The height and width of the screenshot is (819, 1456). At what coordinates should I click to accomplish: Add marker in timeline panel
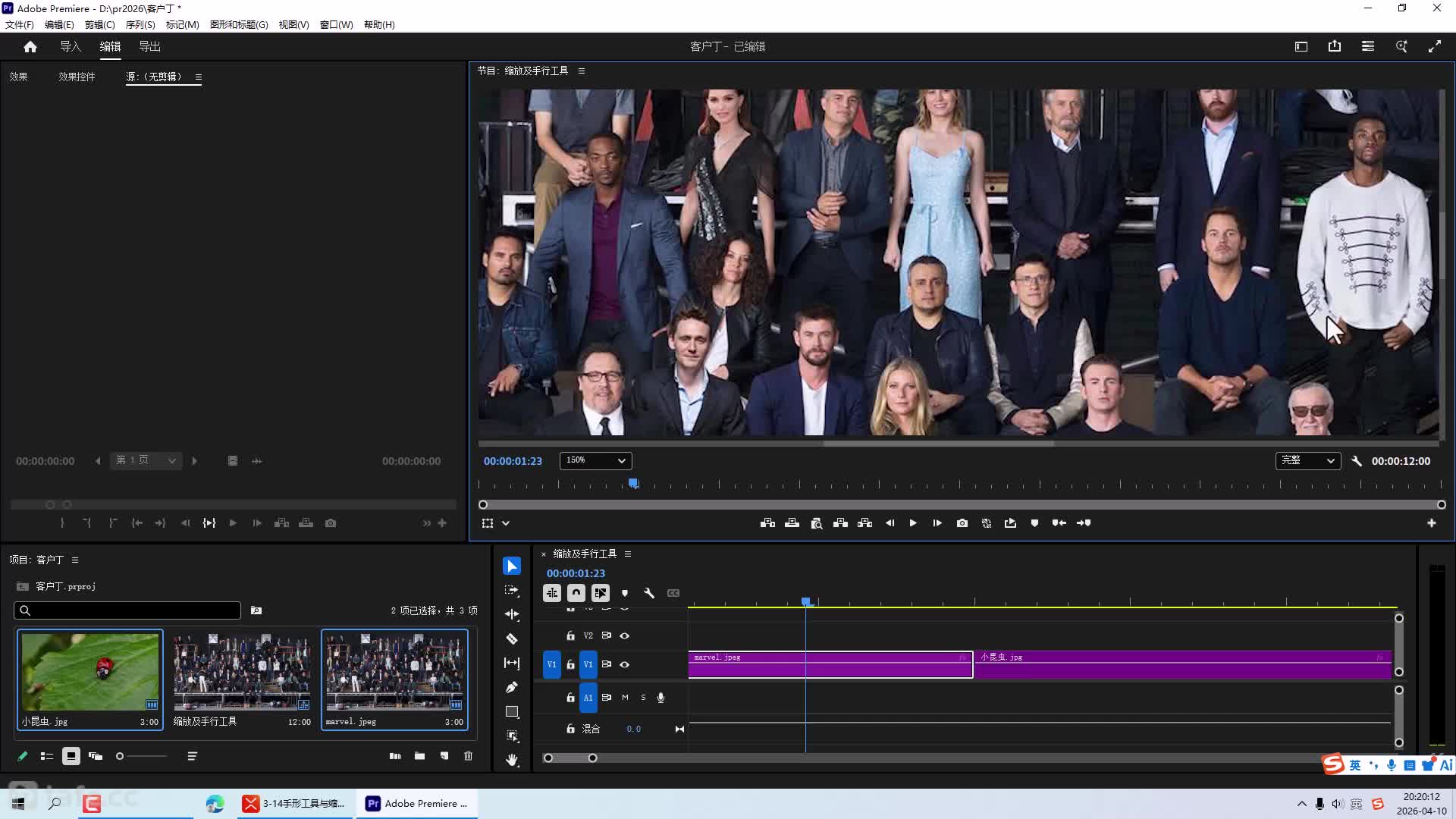(x=625, y=593)
